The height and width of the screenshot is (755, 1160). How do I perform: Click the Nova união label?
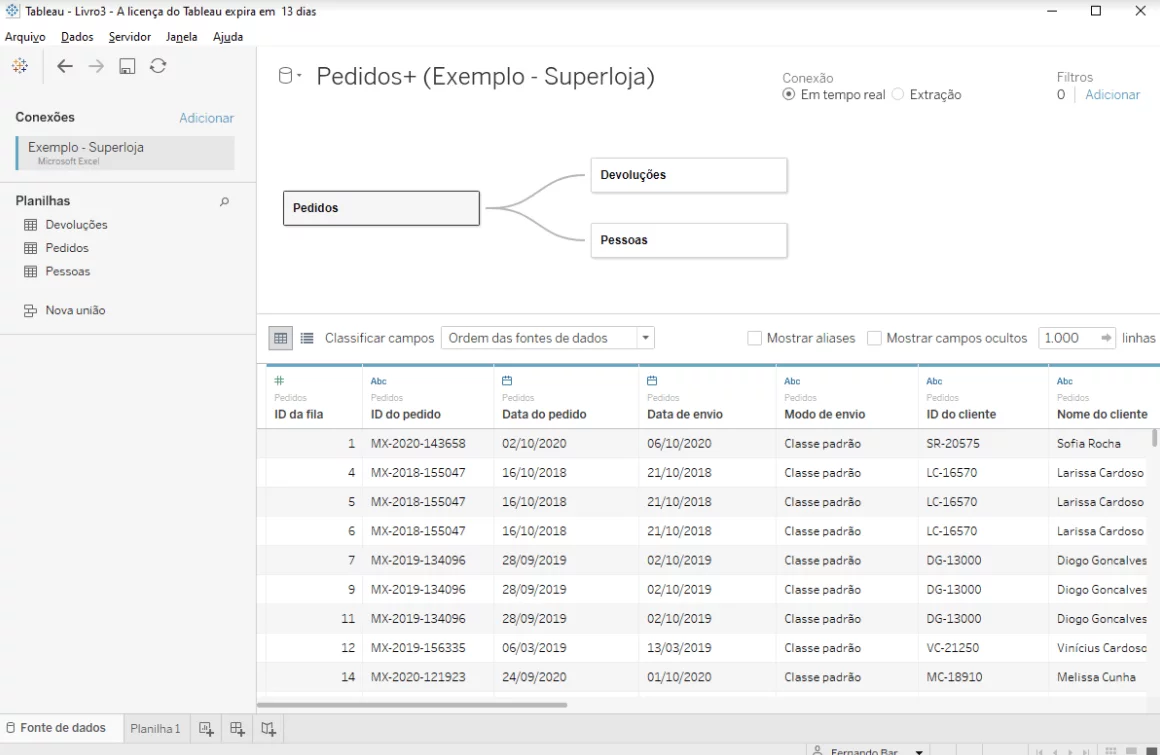pyautogui.click(x=75, y=311)
